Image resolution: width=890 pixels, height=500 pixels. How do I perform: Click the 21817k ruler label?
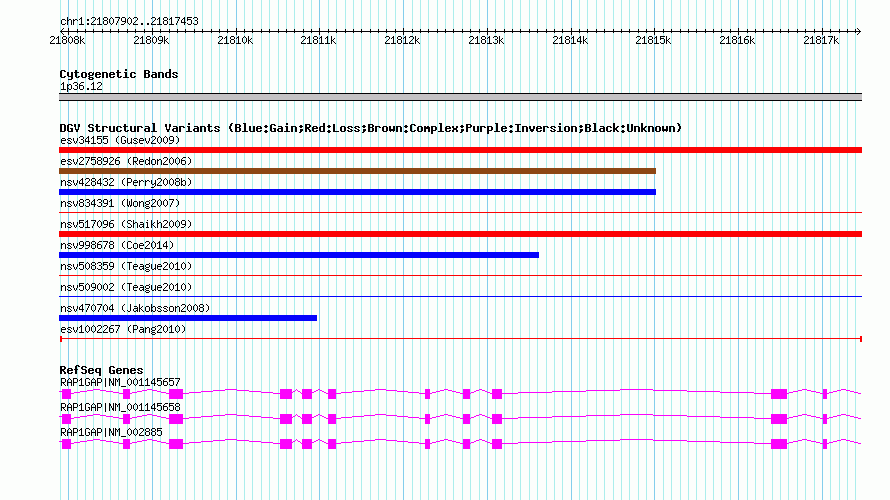(x=821, y=40)
